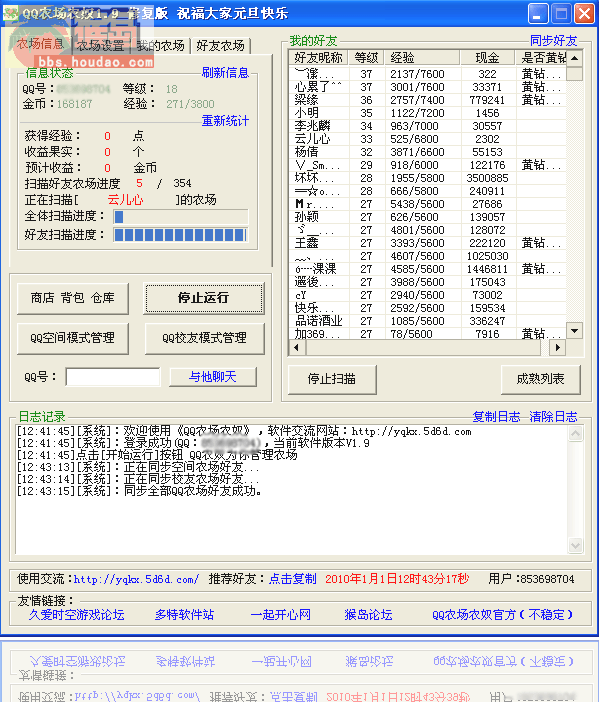599x702 pixels.
Task: Click the 刷新信息 link
Action: click(x=225, y=73)
